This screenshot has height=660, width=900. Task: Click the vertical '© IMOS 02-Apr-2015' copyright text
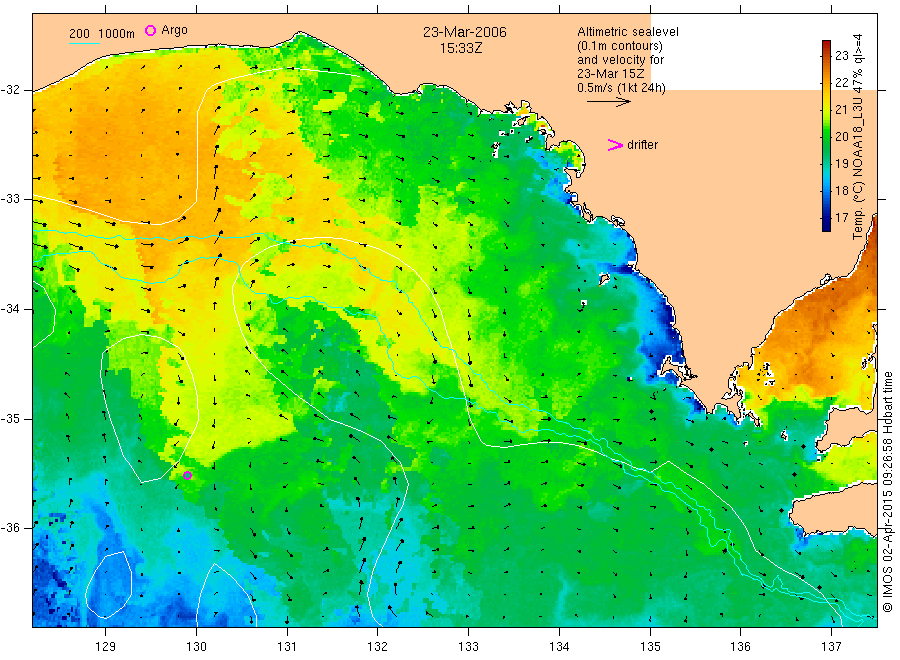[x=887, y=492]
